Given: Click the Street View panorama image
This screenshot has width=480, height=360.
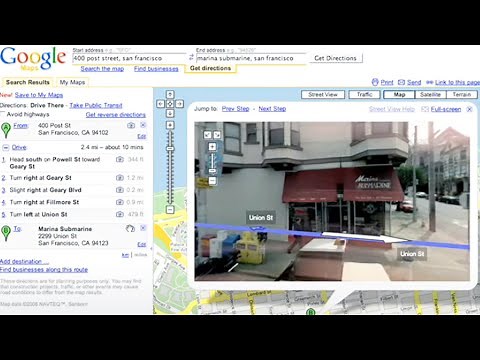Looking at the screenshot, I should (x=332, y=201).
